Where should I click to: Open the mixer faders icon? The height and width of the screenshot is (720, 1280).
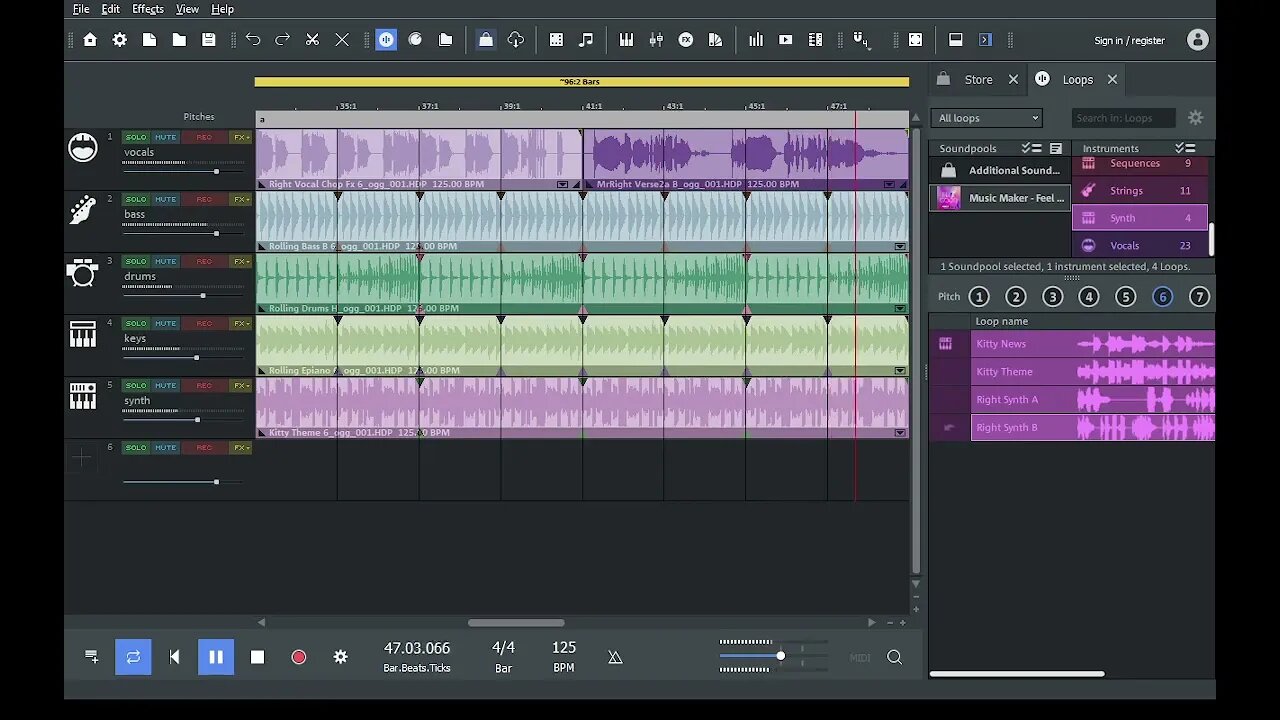point(656,40)
